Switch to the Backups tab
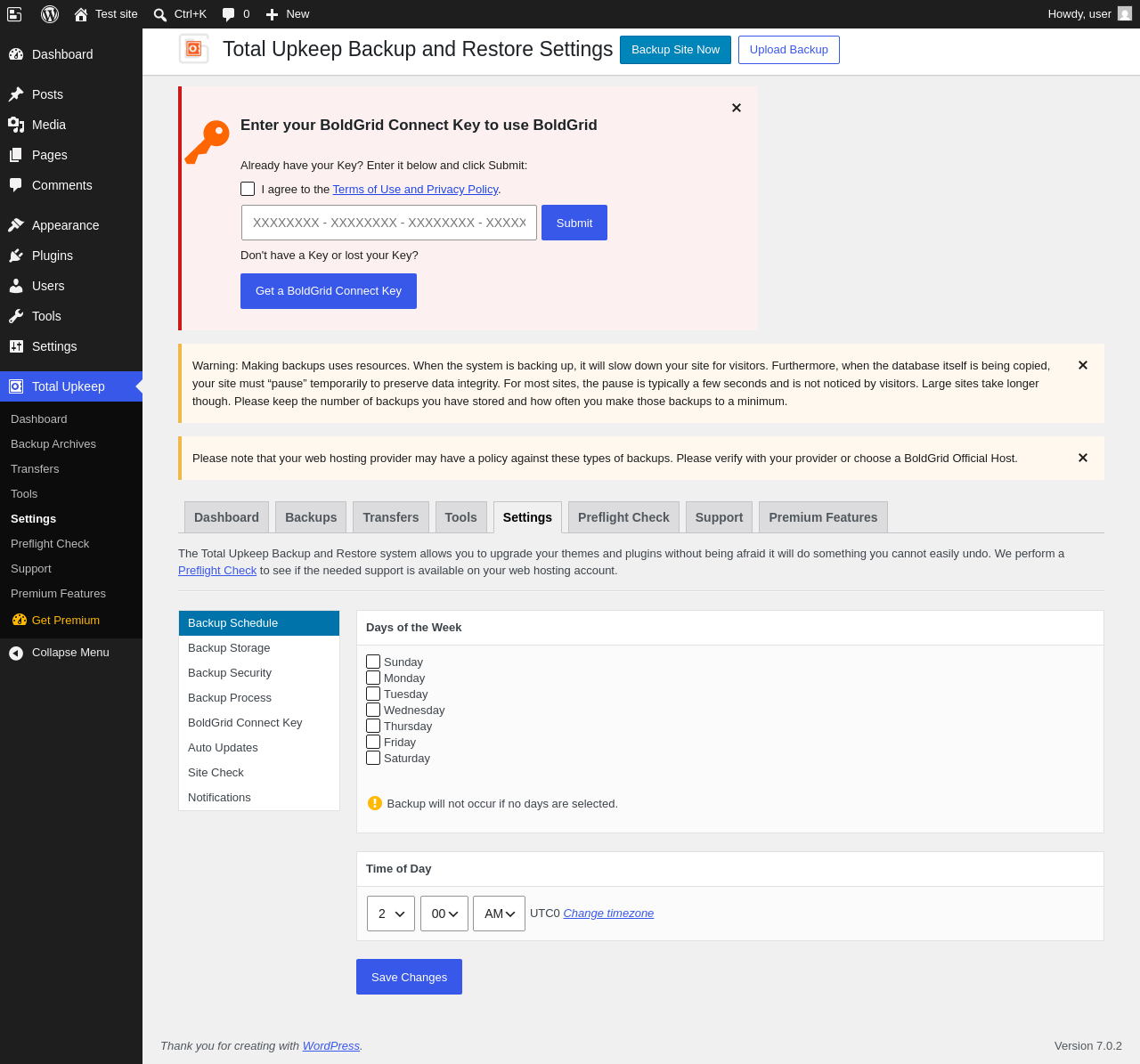 311,517
